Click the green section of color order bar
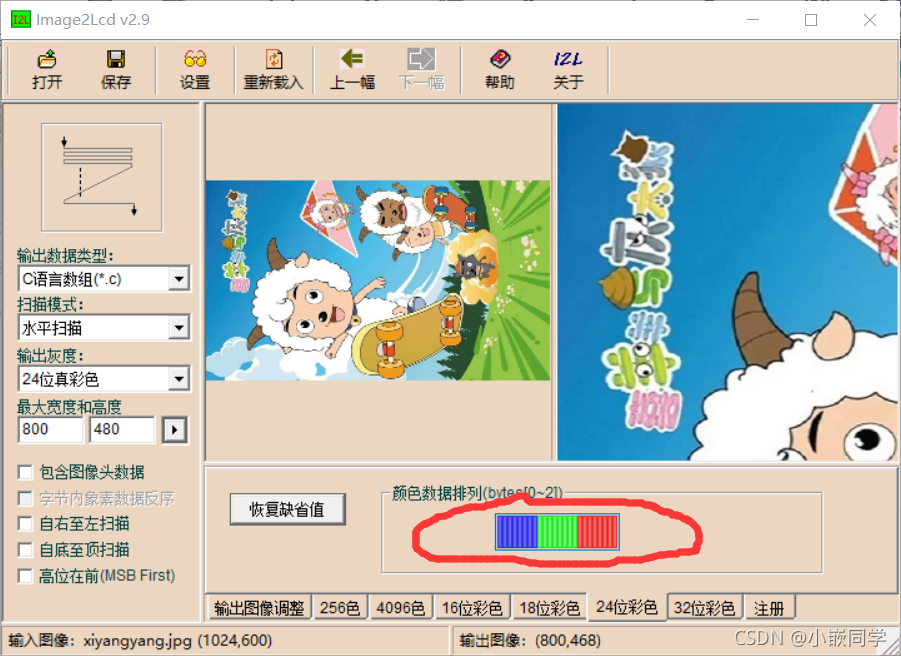Image resolution: width=901 pixels, height=656 pixels. click(557, 531)
